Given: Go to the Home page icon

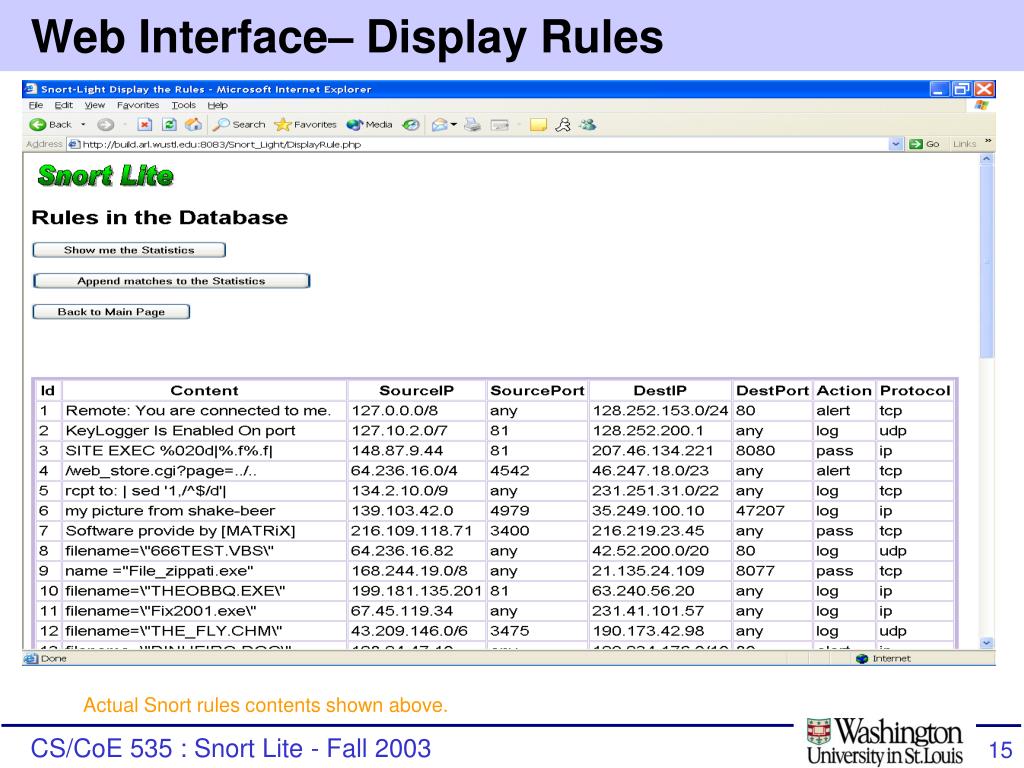Looking at the screenshot, I should click(193, 124).
